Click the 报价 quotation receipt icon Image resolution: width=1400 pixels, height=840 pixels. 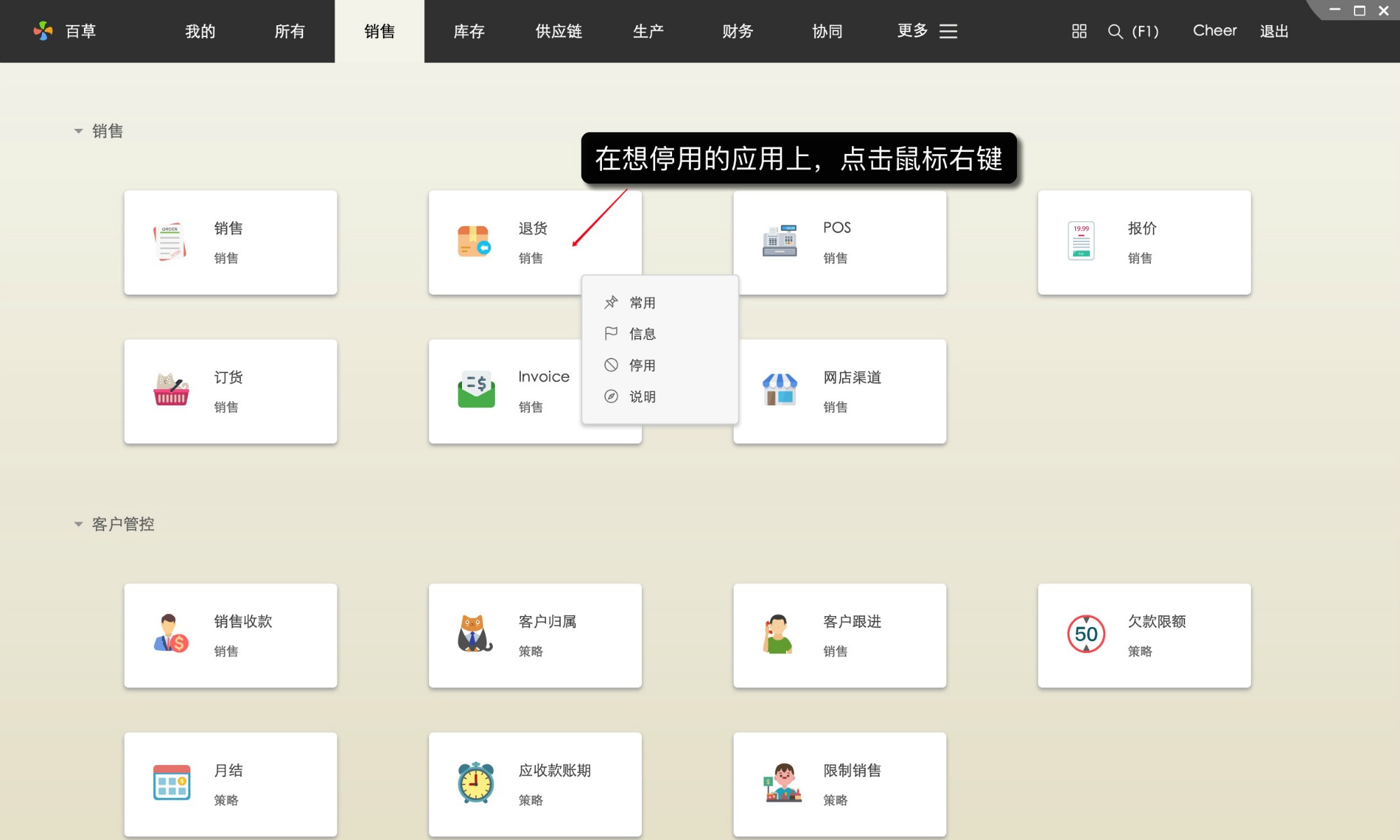point(1081,241)
